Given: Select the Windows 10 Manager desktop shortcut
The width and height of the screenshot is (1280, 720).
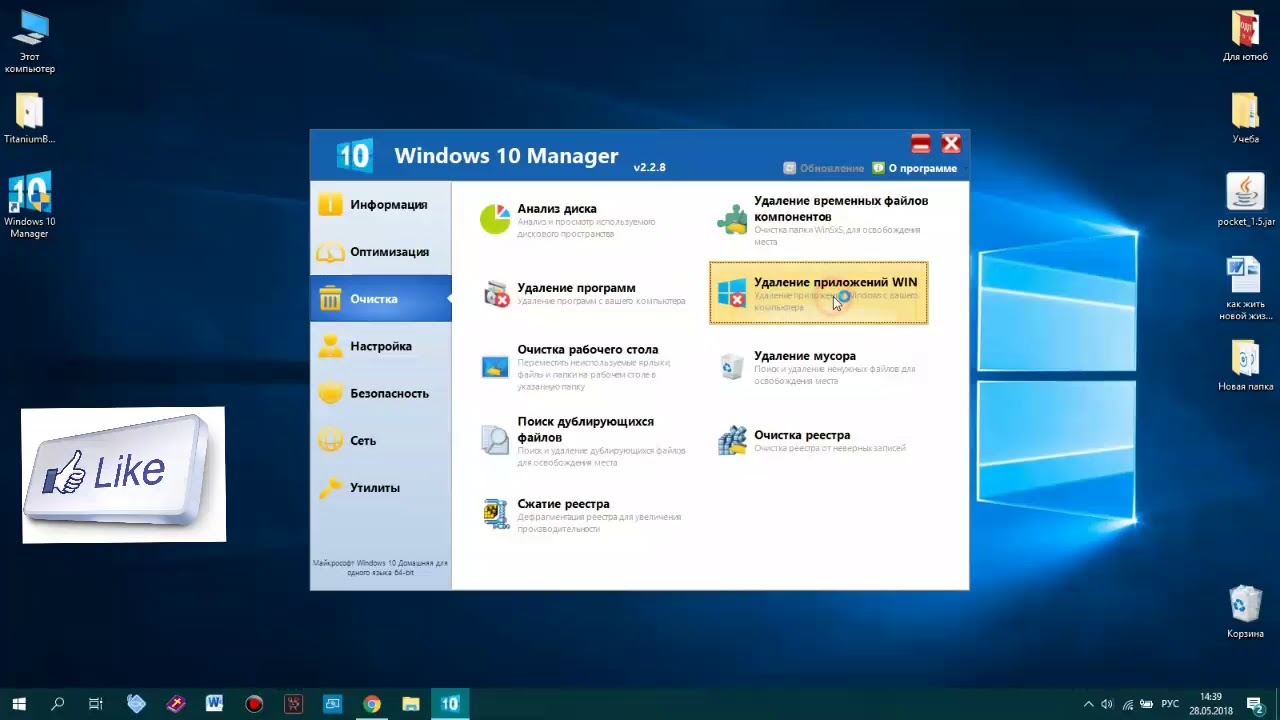Looking at the screenshot, I should pyautogui.click(x=29, y=206).
